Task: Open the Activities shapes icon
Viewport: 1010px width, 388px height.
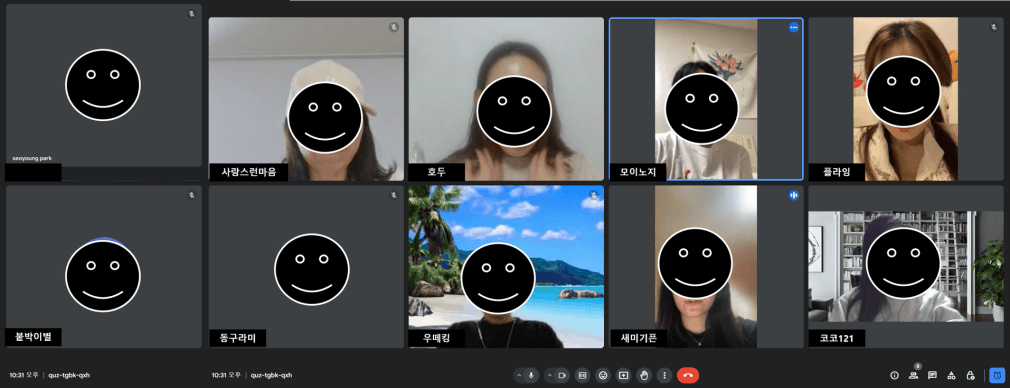Action: pos(951,375)
